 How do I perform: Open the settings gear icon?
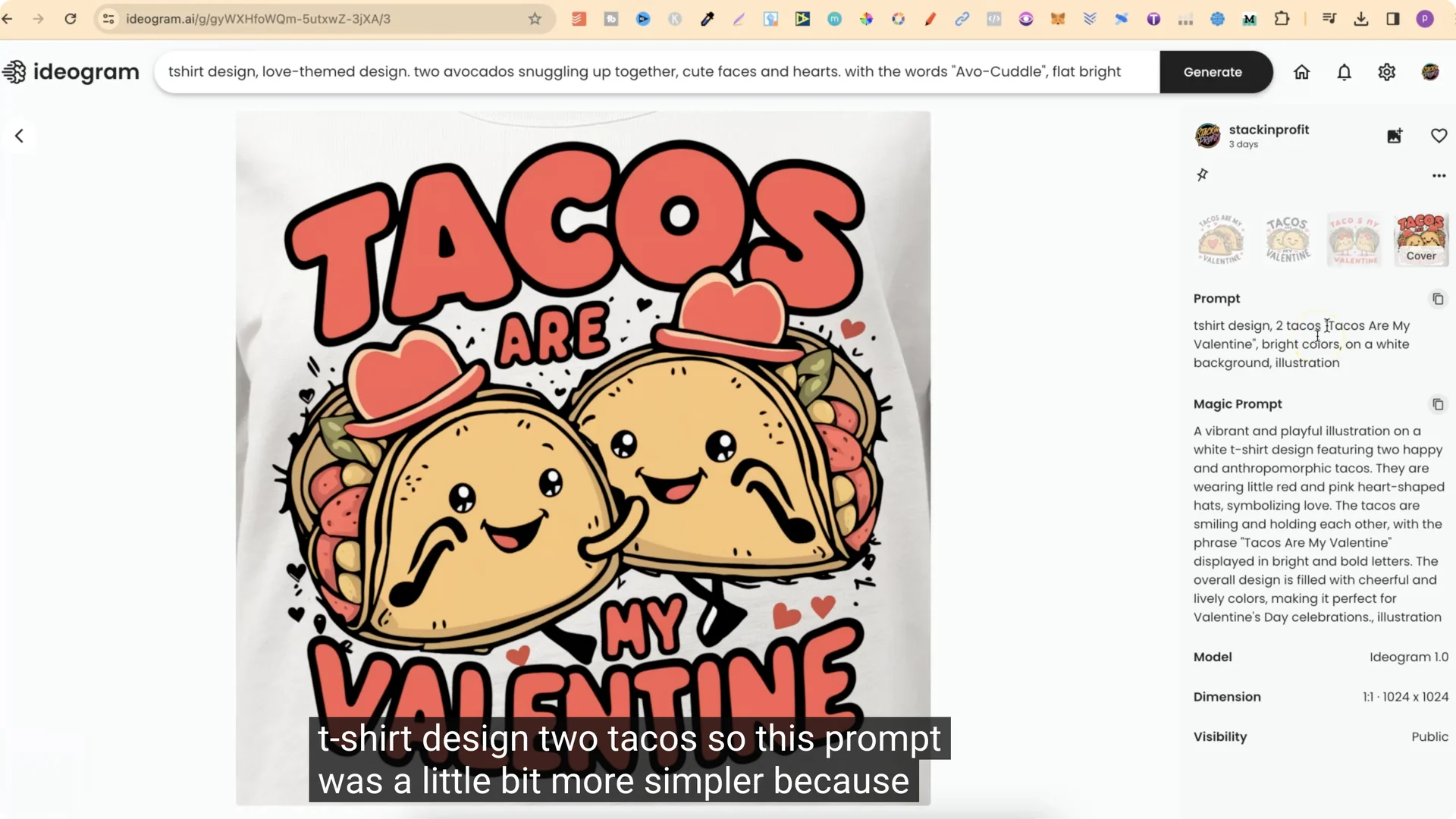pyautogui.click(x=1386, y=72)
